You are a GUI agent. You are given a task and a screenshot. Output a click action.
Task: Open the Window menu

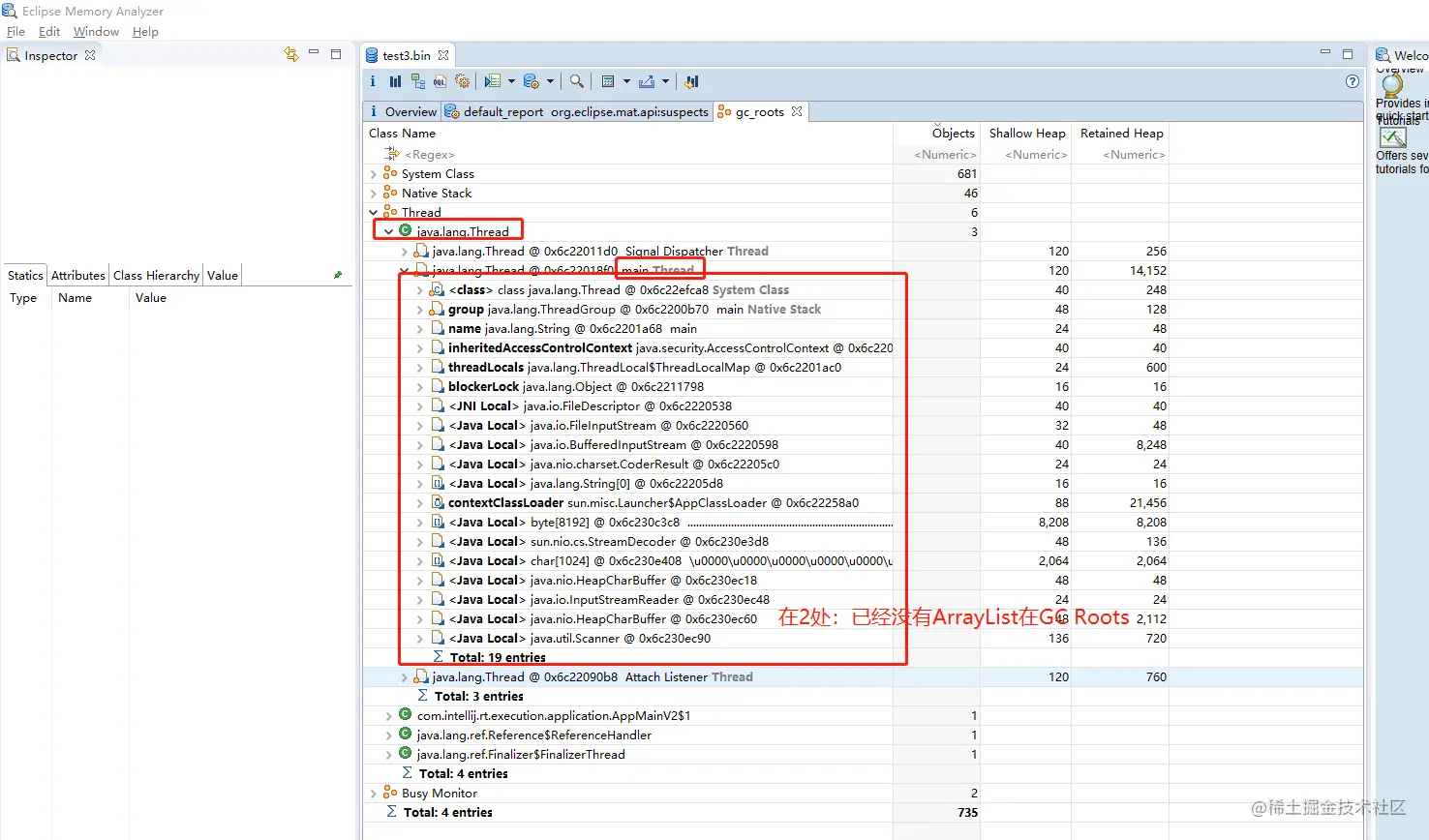tap(96, 32)
